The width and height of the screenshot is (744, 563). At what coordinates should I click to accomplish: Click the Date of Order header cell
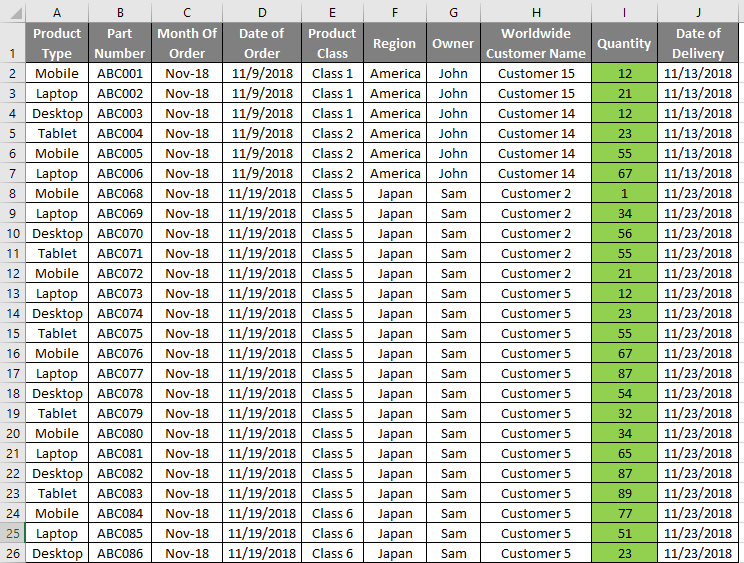coord(262,43)
